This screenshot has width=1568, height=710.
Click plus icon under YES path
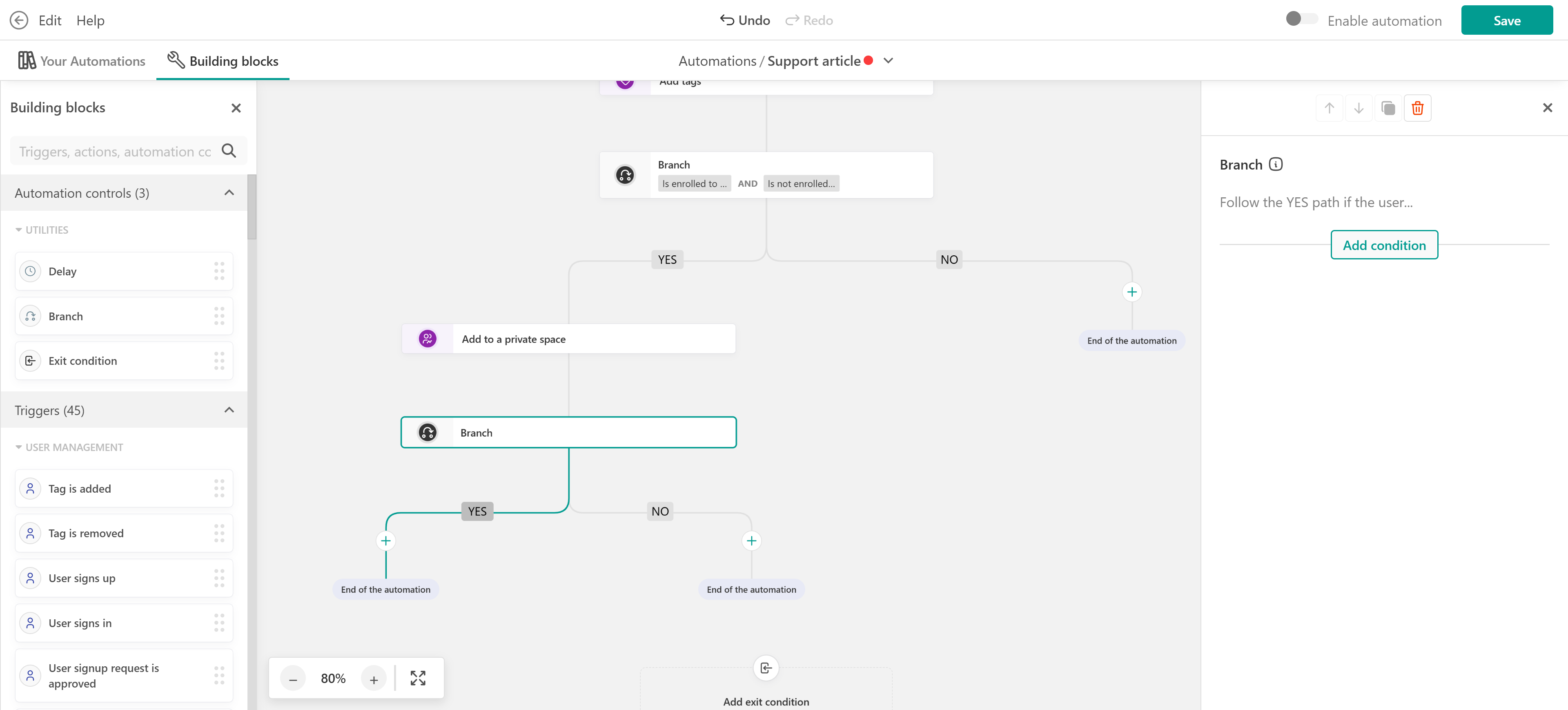tap(386, 541)
